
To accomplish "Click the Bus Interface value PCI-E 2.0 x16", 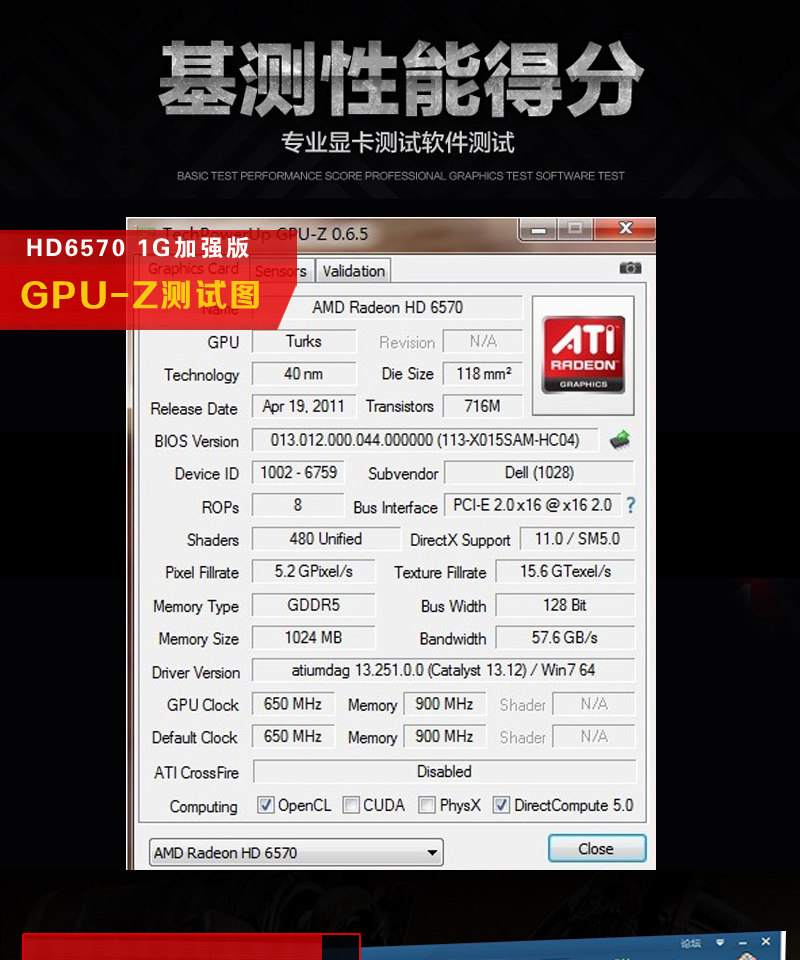I will coord(533,505).
